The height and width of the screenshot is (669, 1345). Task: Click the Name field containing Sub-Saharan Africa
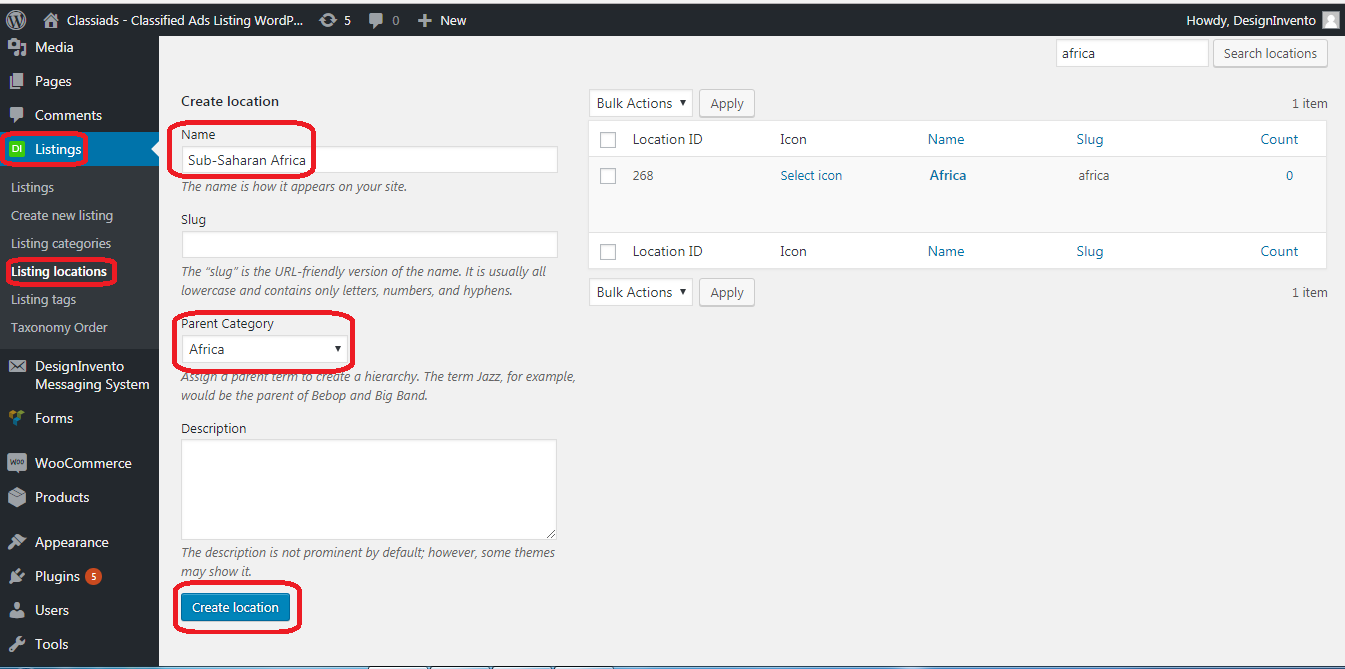(x=369, y=160)
